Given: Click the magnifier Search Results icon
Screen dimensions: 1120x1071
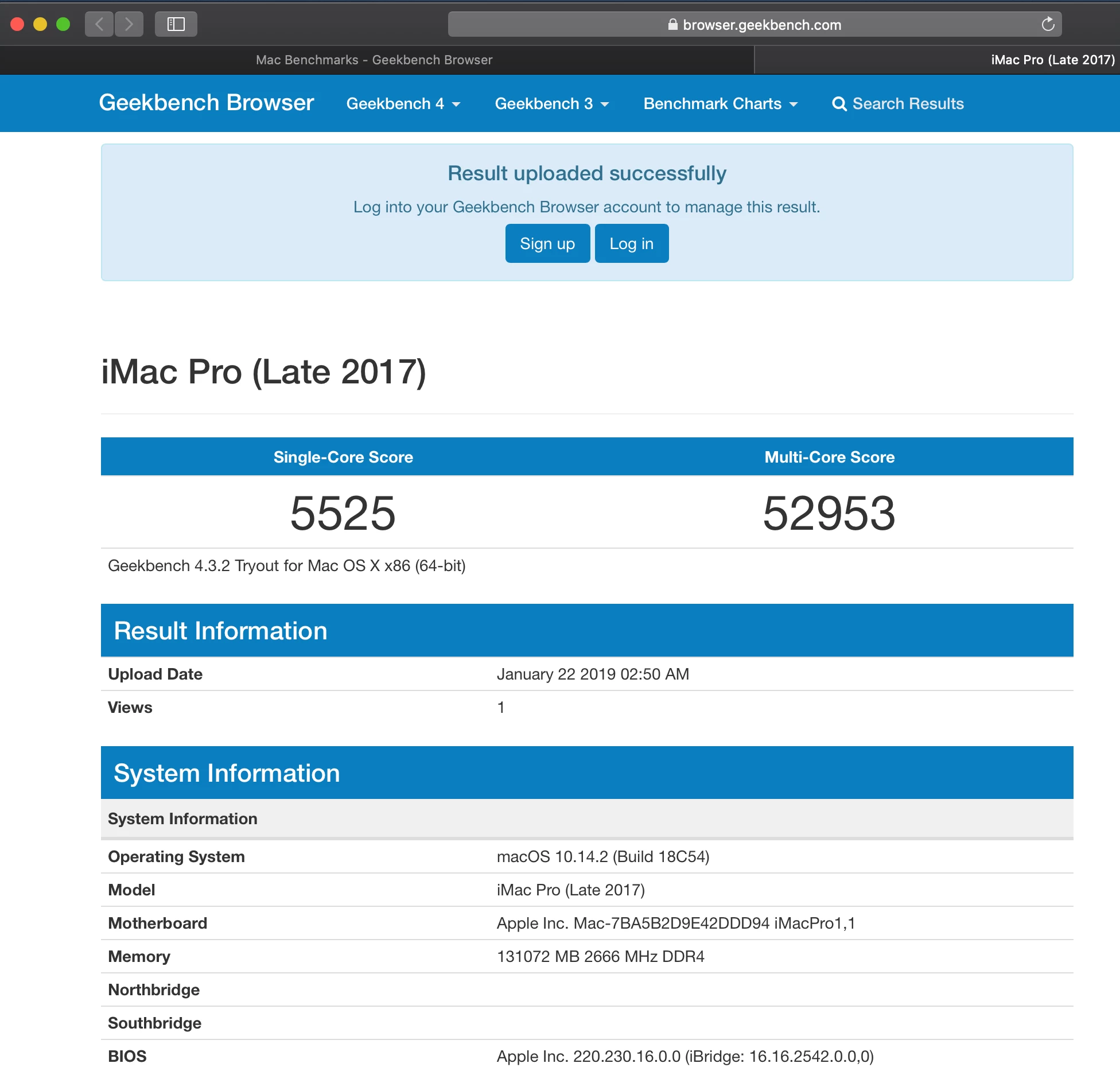Looking at the screenshot, I should 839,104.
